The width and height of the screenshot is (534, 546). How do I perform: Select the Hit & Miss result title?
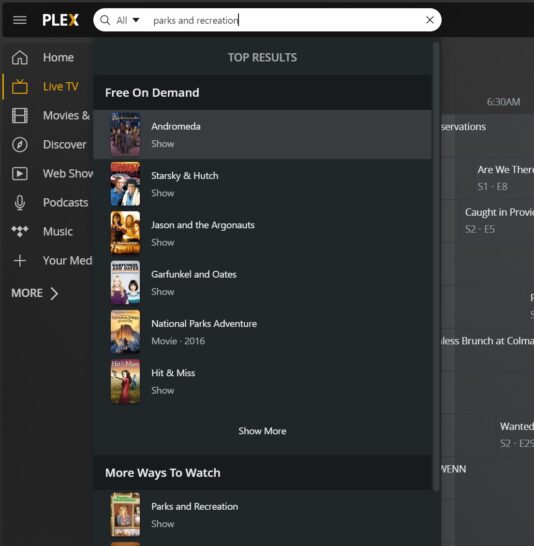tap(173, 373)
